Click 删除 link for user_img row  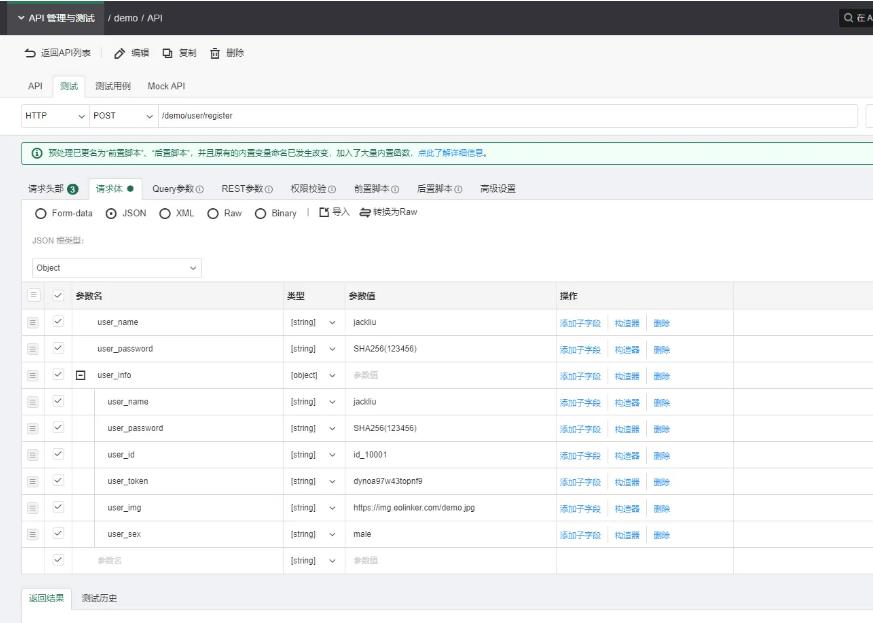click(x=662, y=508)
